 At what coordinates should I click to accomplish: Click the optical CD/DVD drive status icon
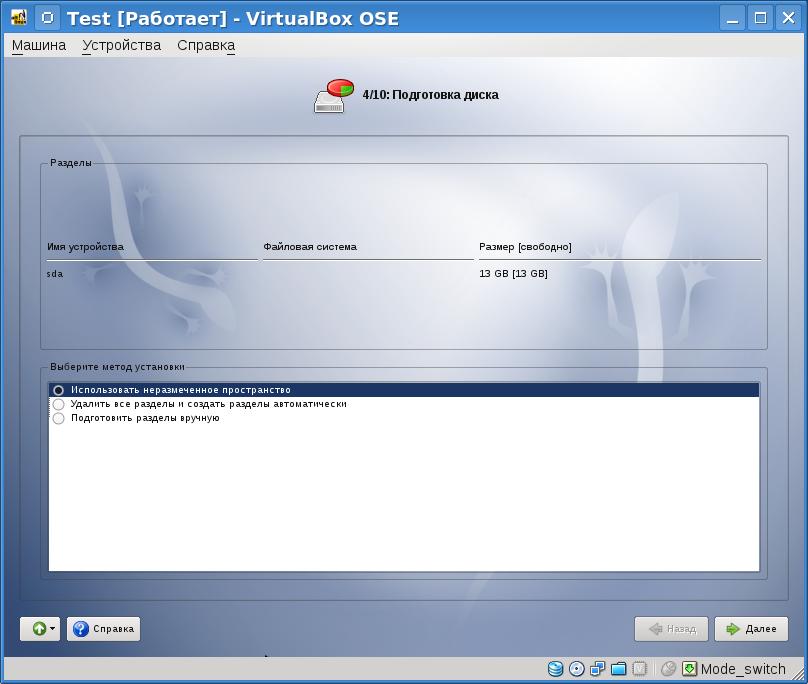point(577,669)
